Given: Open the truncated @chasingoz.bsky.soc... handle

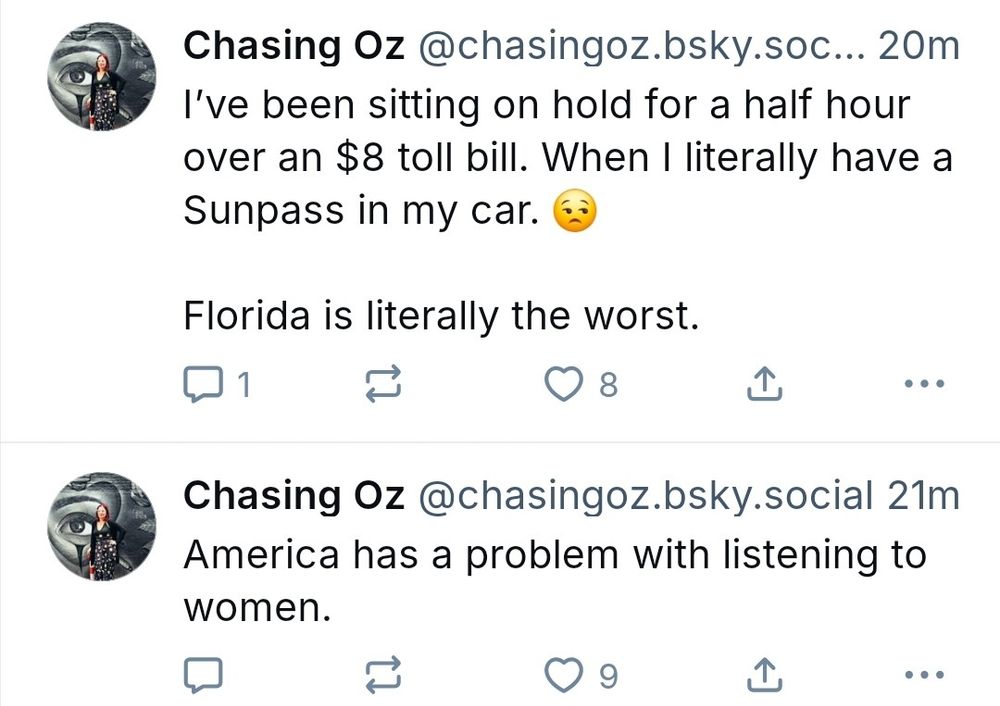Looking at the screenshot, I should (639, 45).
